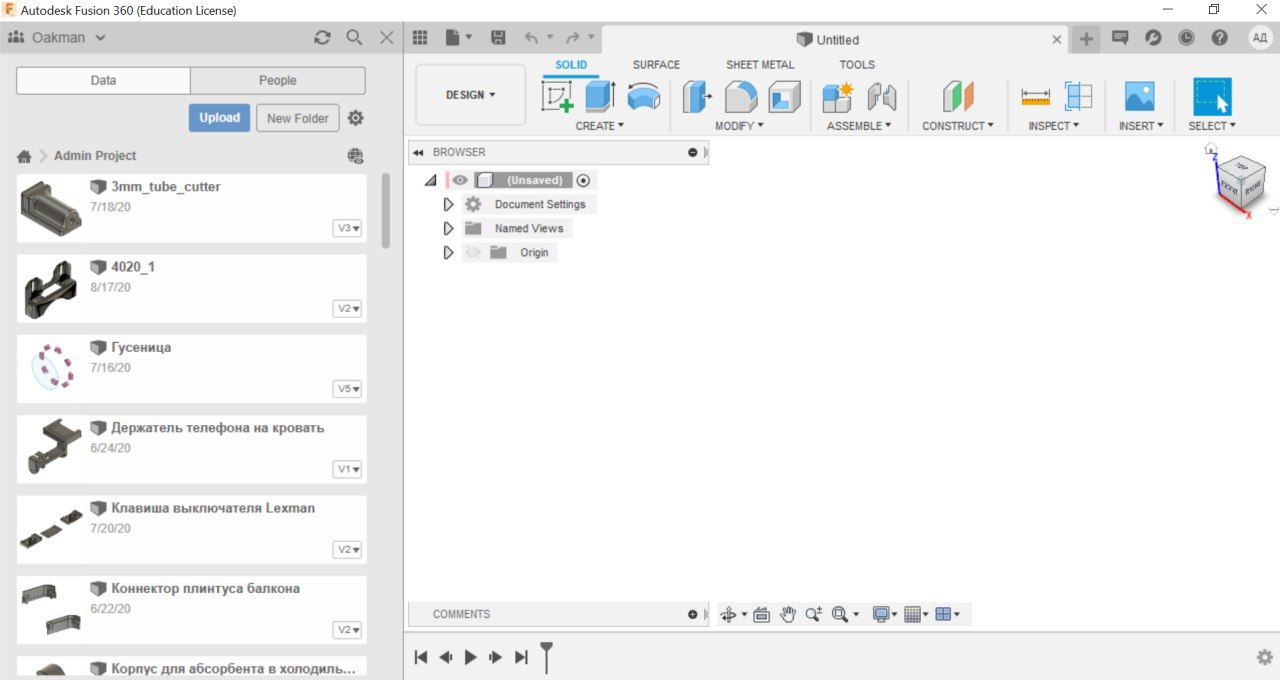Select the Pan hand tool
This screenshot has width=1280, height=680.
coord(788,614)
